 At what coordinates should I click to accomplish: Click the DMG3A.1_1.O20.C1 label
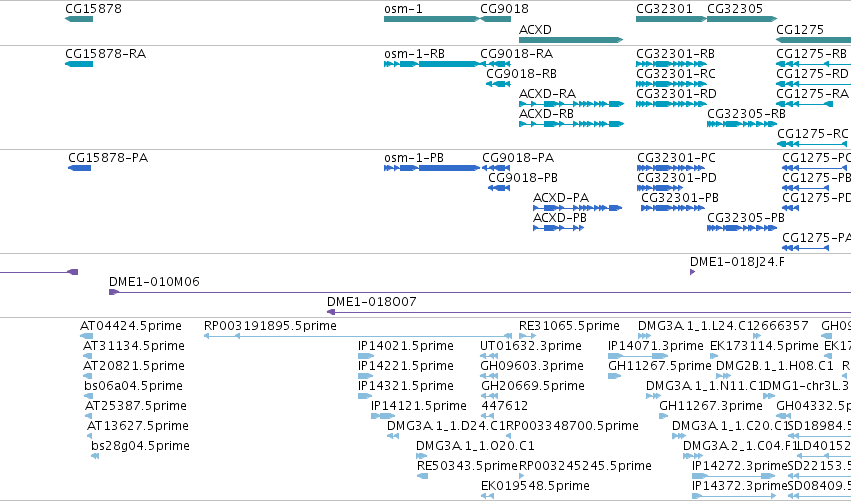[475, 447]
